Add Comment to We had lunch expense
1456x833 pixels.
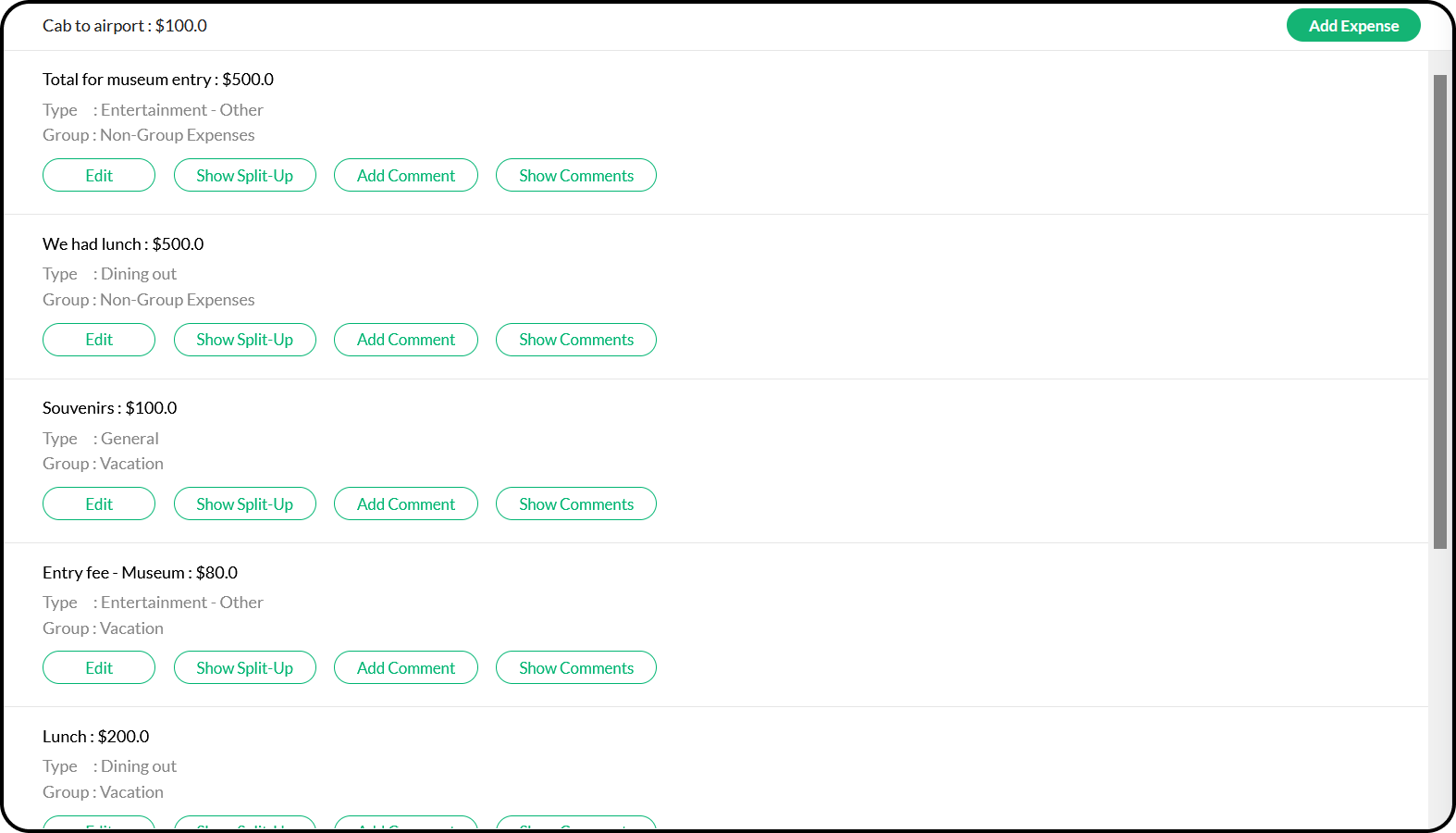tap(406, 340)
